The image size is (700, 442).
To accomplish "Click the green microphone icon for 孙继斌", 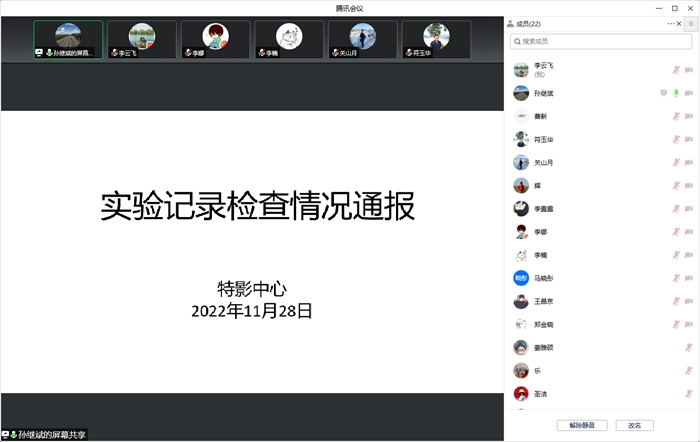I will [676, 93].
